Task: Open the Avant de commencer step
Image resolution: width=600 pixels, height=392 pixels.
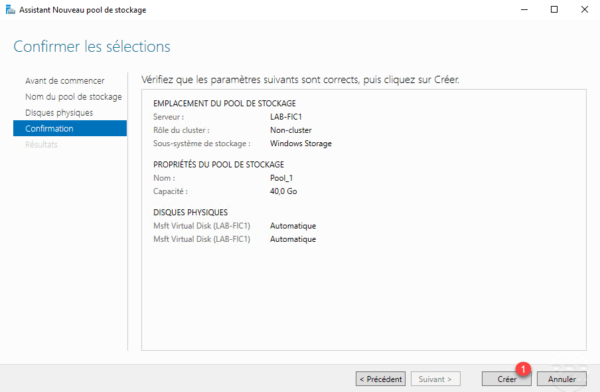Action: click(x=65, y=81)
